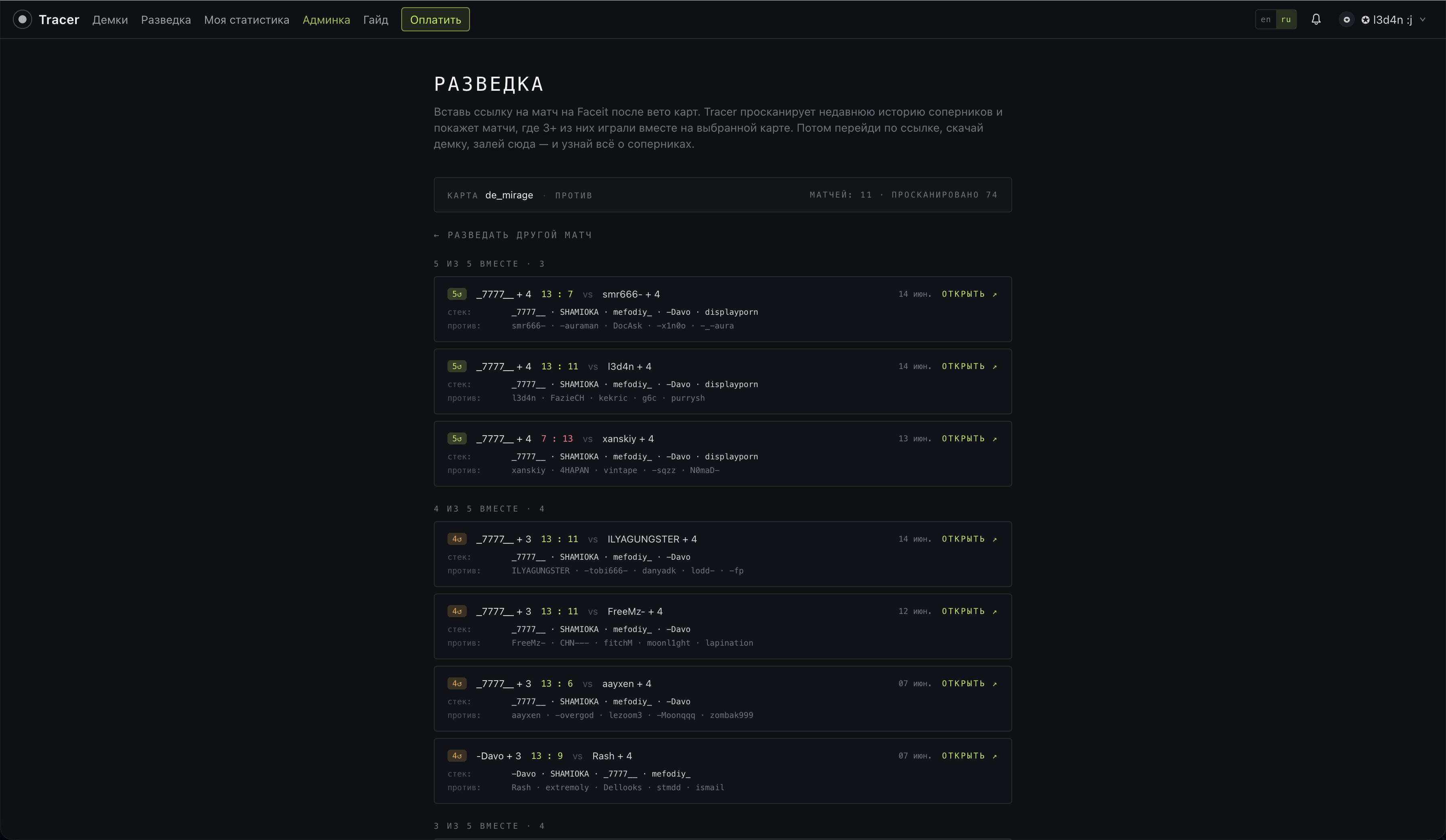Viewport: 1446px width, 840px height.
Task: Open Моя статистика page
Action: (247, 20)
